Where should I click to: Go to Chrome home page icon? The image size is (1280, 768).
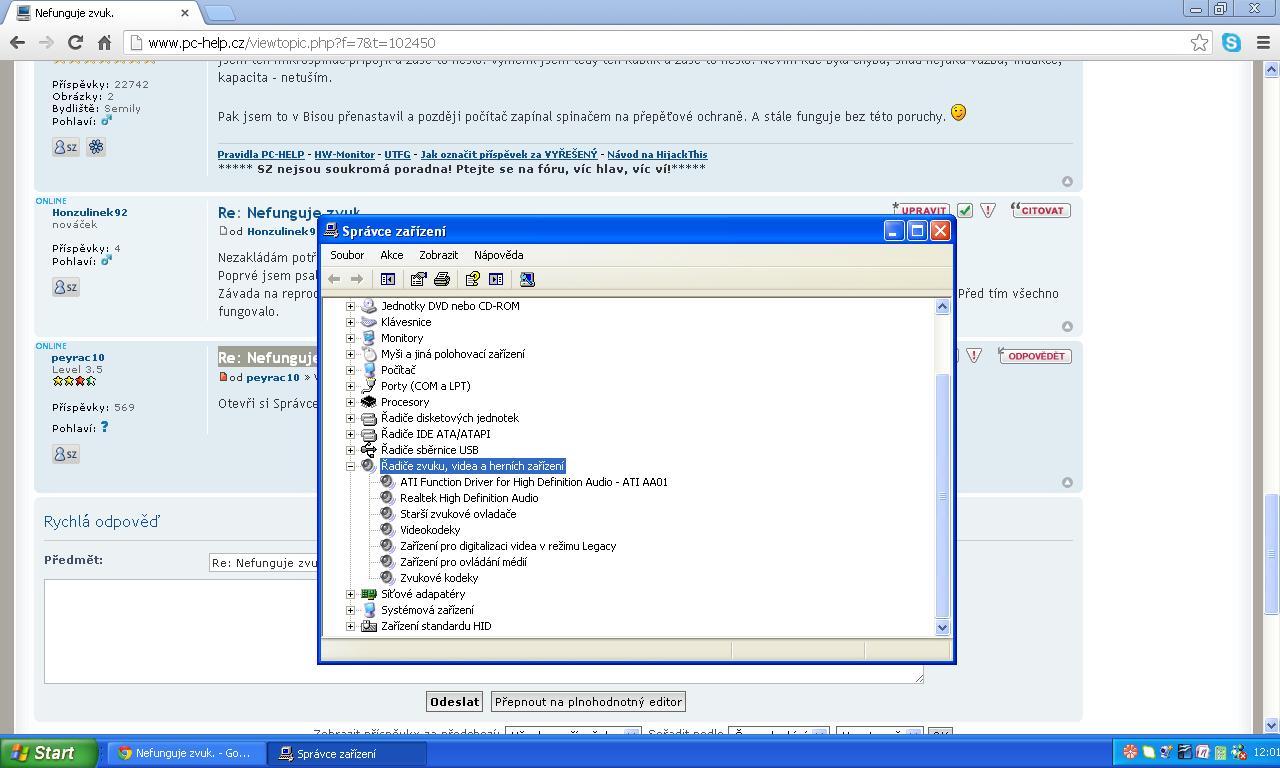(104, 42)
